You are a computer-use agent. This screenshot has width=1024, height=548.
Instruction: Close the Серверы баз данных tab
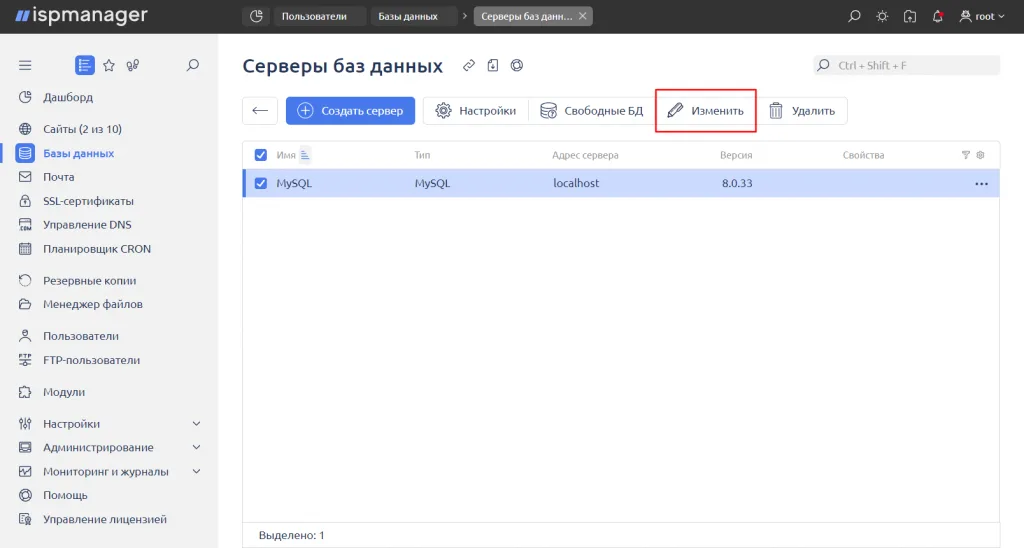583,16
